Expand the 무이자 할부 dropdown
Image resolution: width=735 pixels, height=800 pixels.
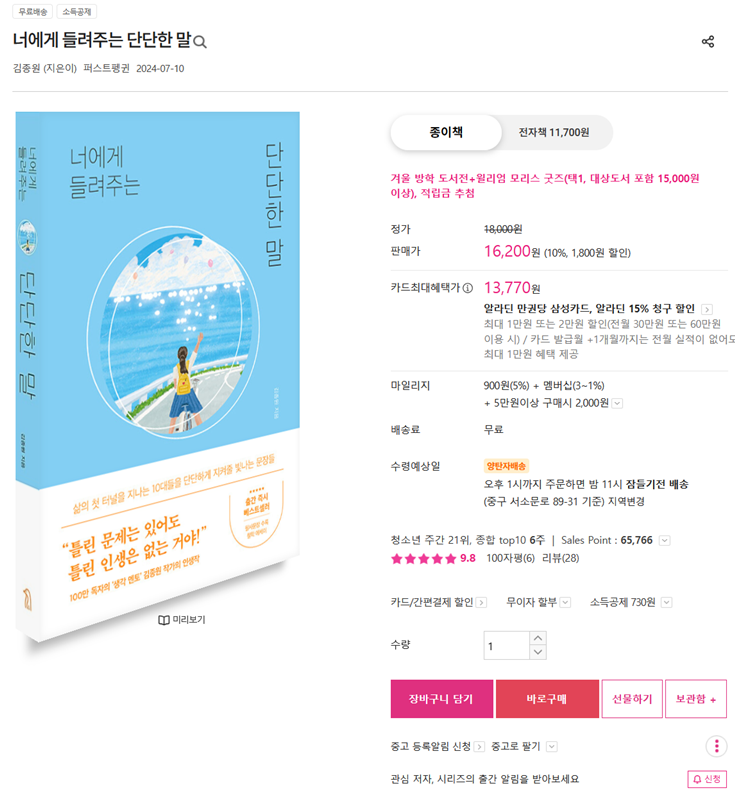[565, 603]
